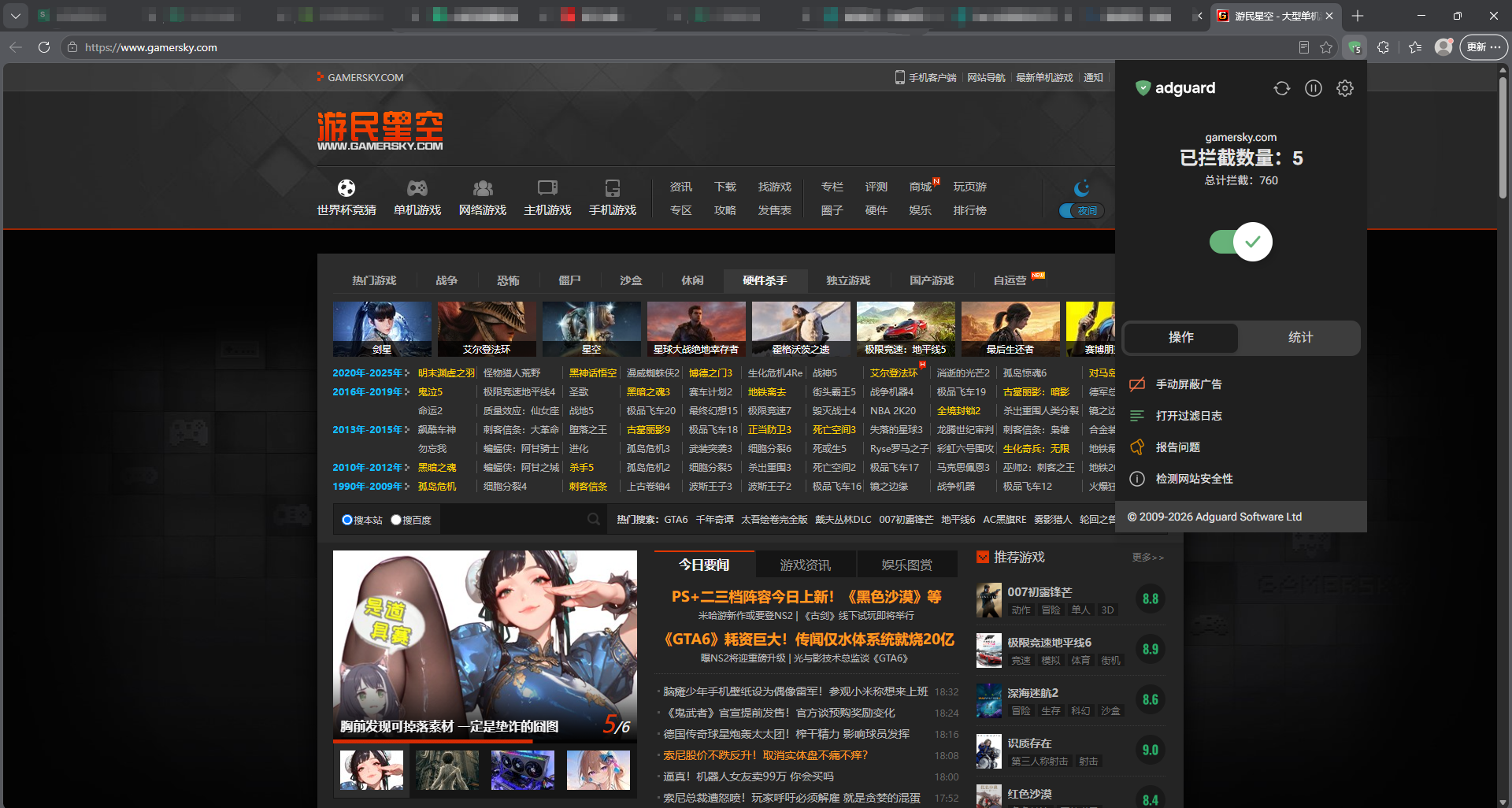1512x808 pixels.
Task: Add this page to favorites star icon
Action: pos(1326,47)
